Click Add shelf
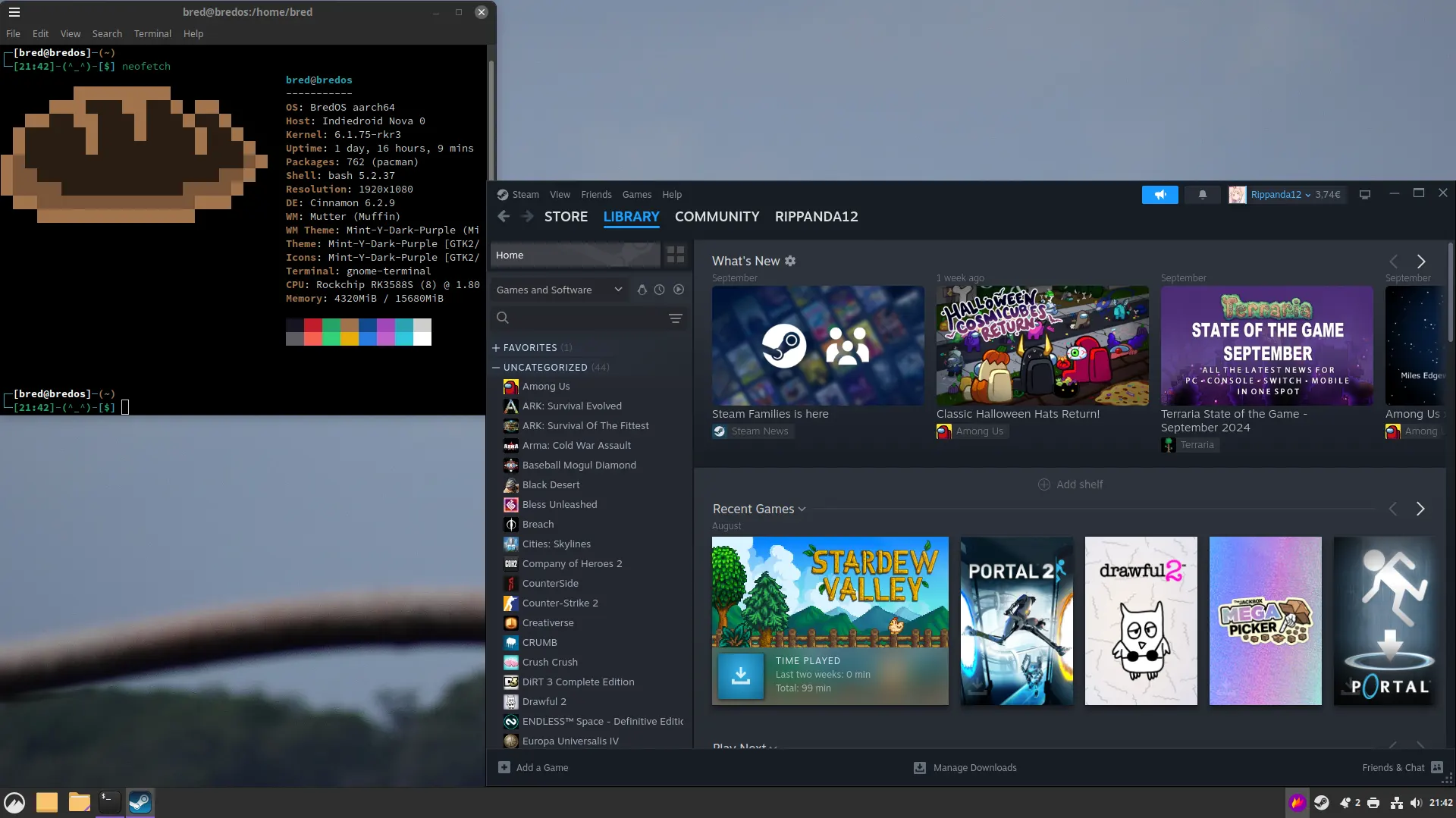1456x818 pixels. coord(1070,484)
